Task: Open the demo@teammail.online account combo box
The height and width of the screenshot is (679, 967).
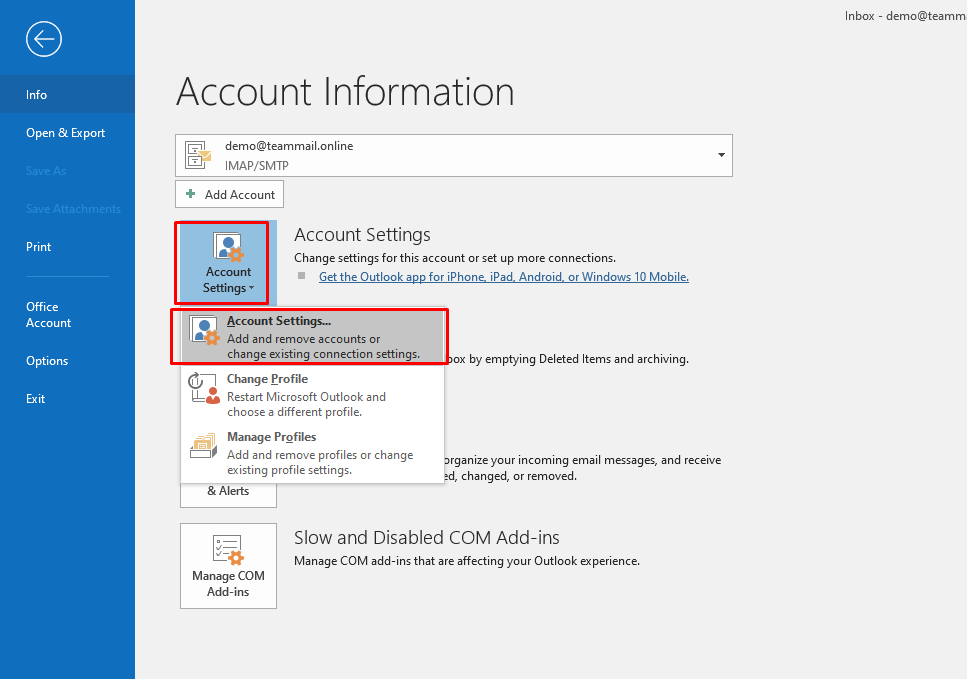Action: click(x=453, y=155)
